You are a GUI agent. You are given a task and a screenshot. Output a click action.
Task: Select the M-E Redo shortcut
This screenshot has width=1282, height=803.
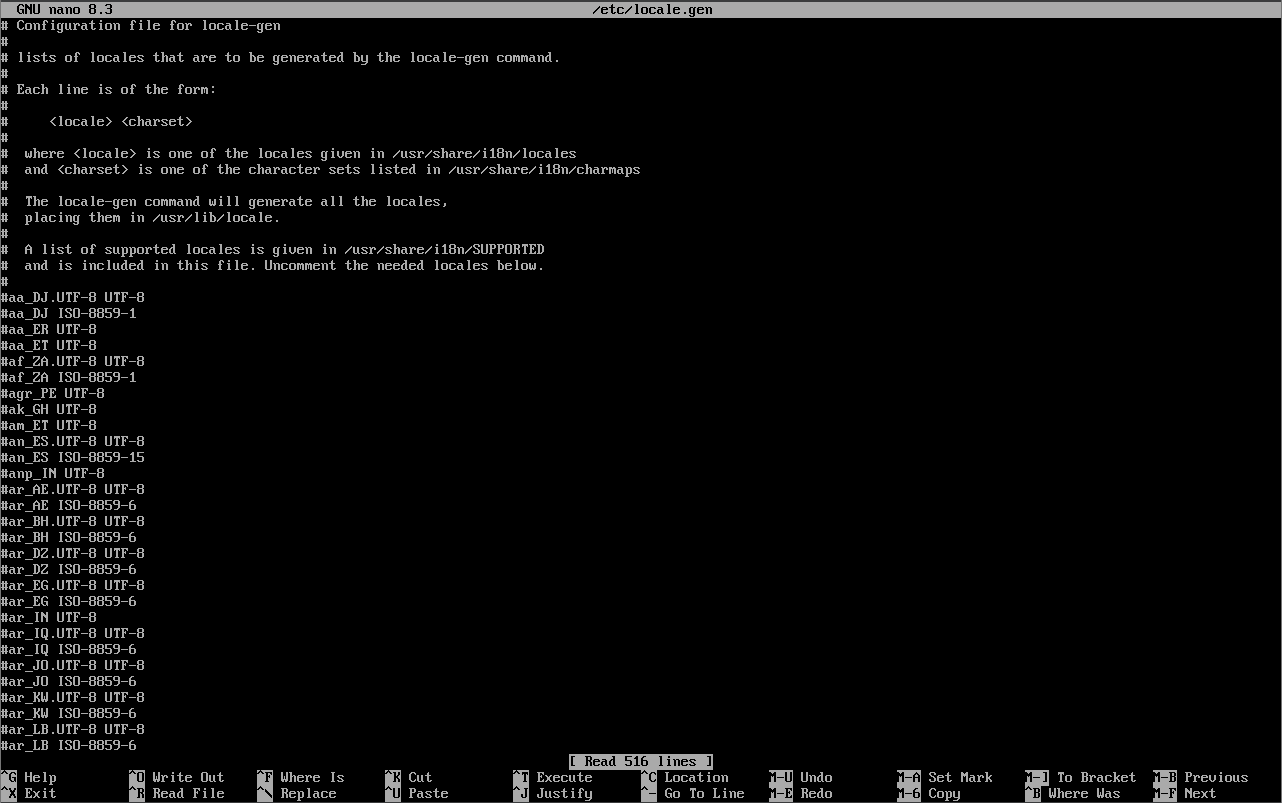pyautogui.click(x=800, y=793)
